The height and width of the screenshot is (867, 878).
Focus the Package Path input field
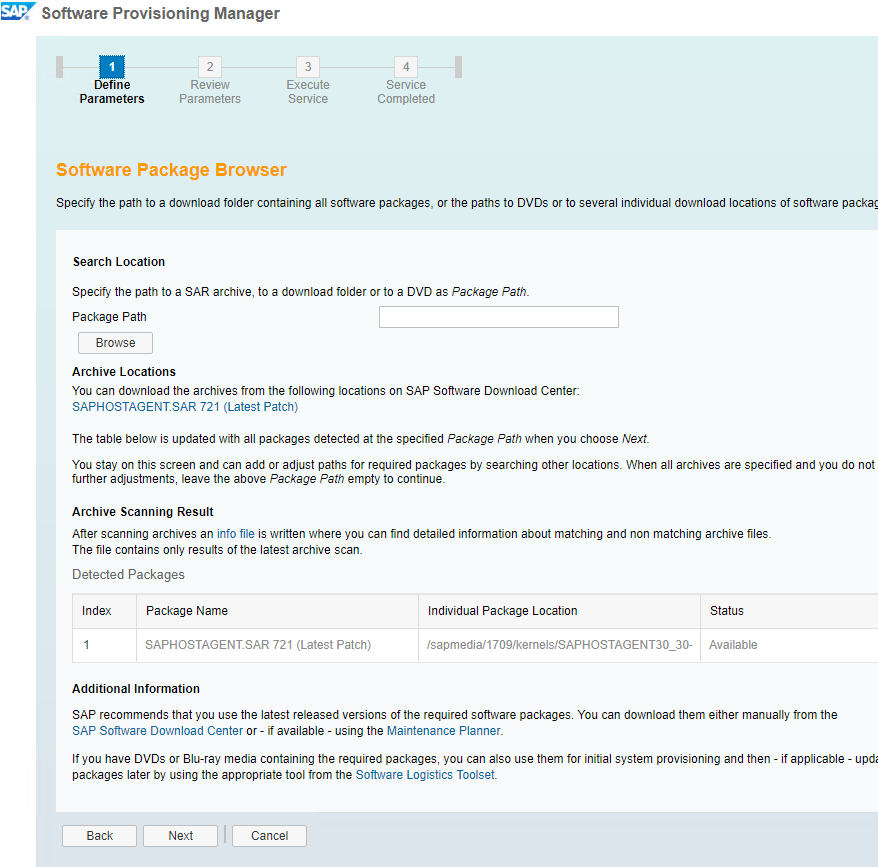tap(499, 317)
